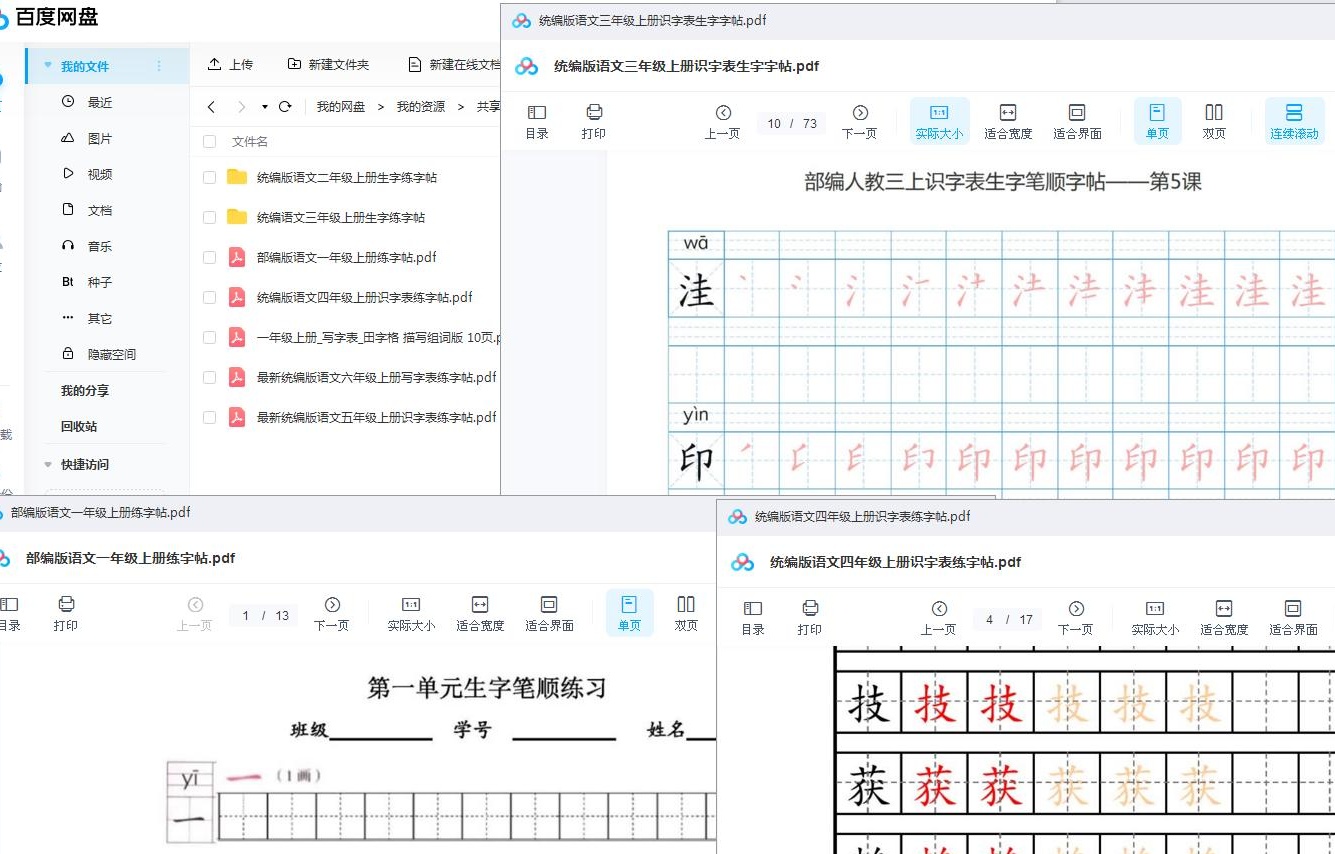Select 实际大小 actual size view
1335x854 pixels.
click(x=939, y=120)
